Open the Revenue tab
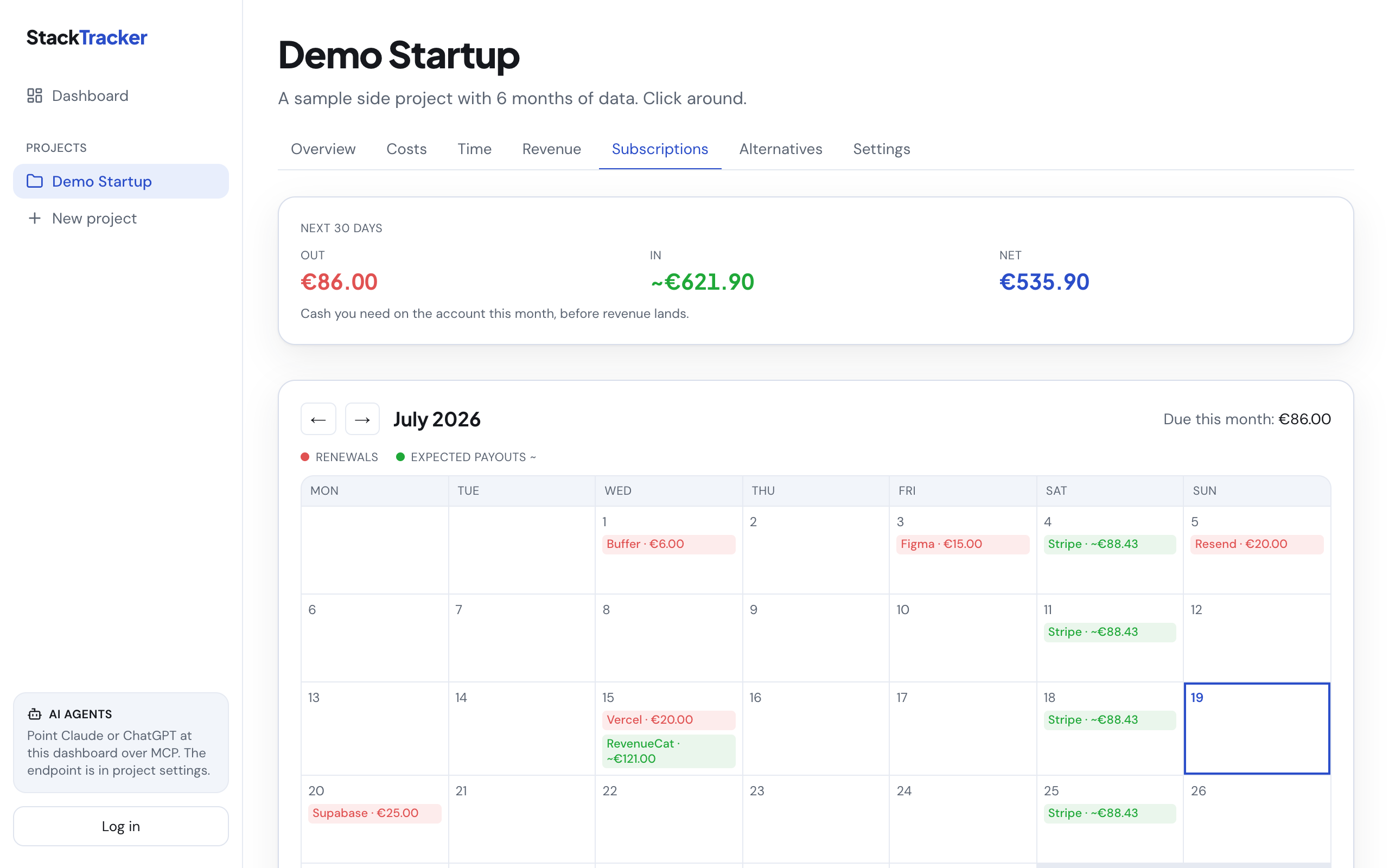Image resolution: width=1389 pixels, height=868 pixels. coord(551,149)
